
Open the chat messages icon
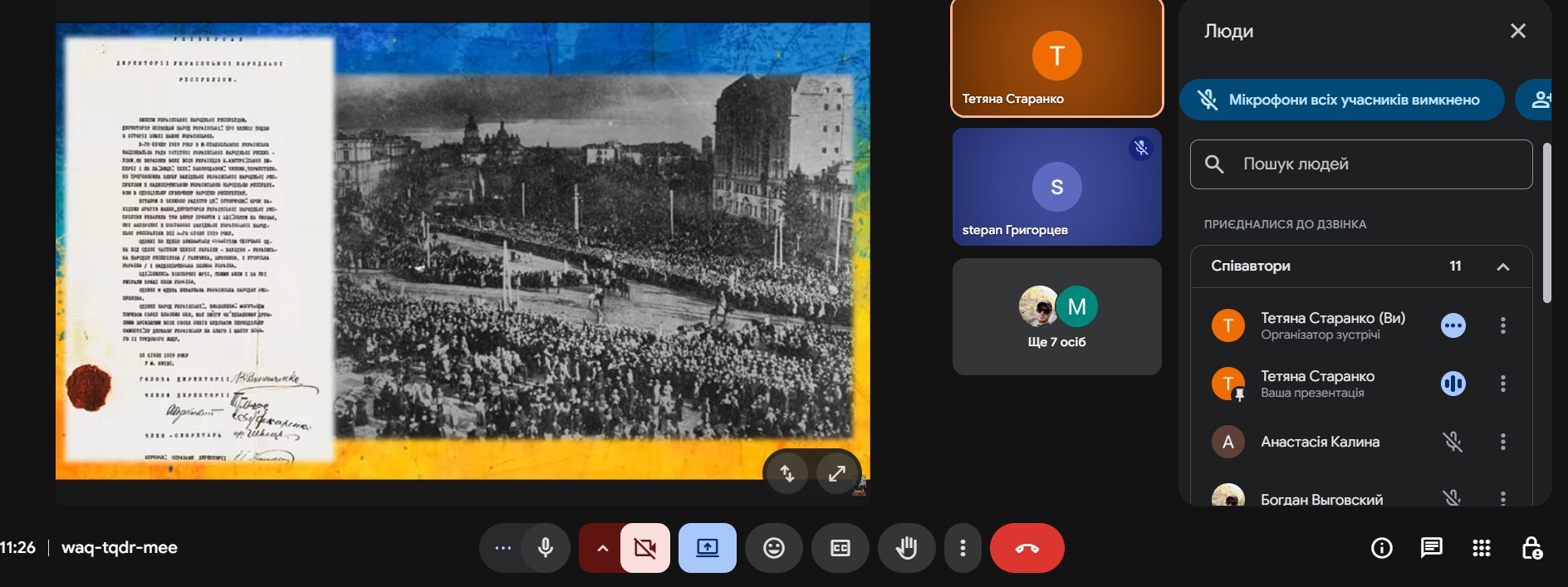[x=1431, y=548]
